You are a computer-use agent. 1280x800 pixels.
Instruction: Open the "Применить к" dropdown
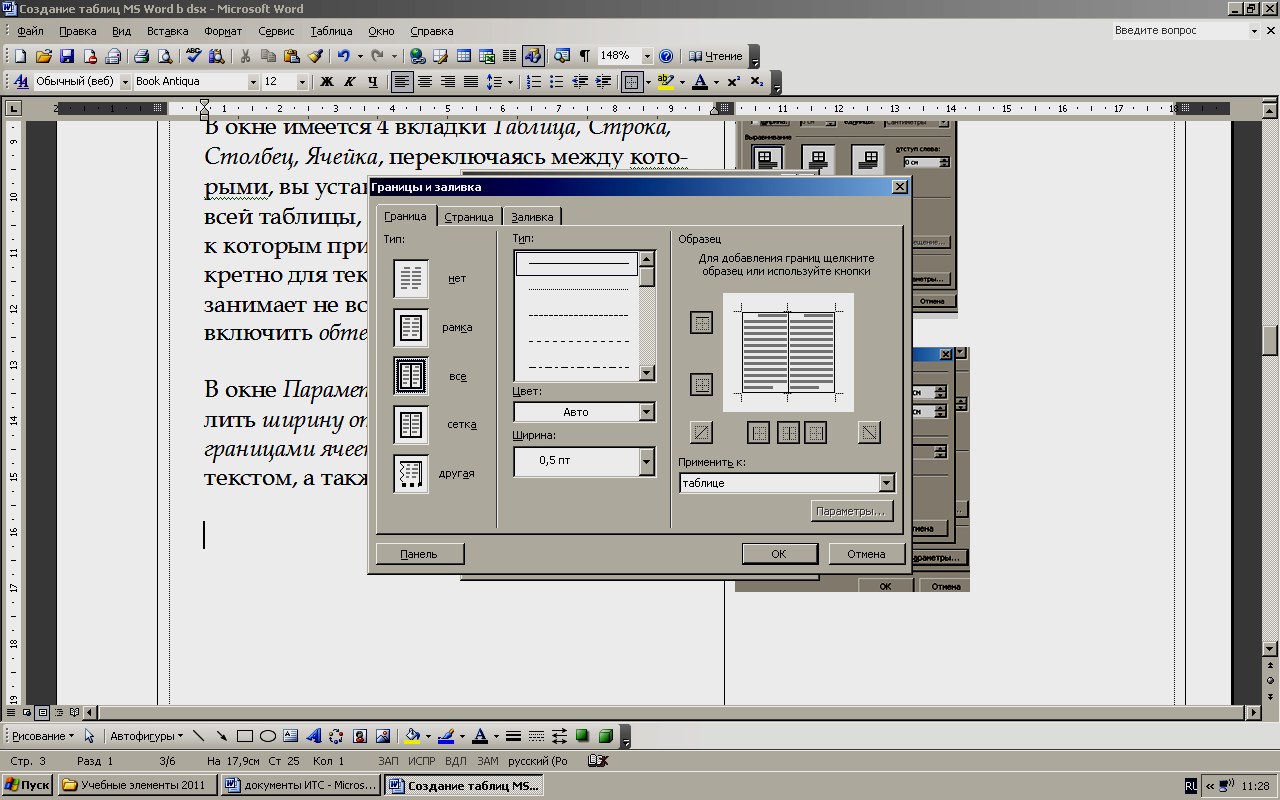(x=885, y=483)
